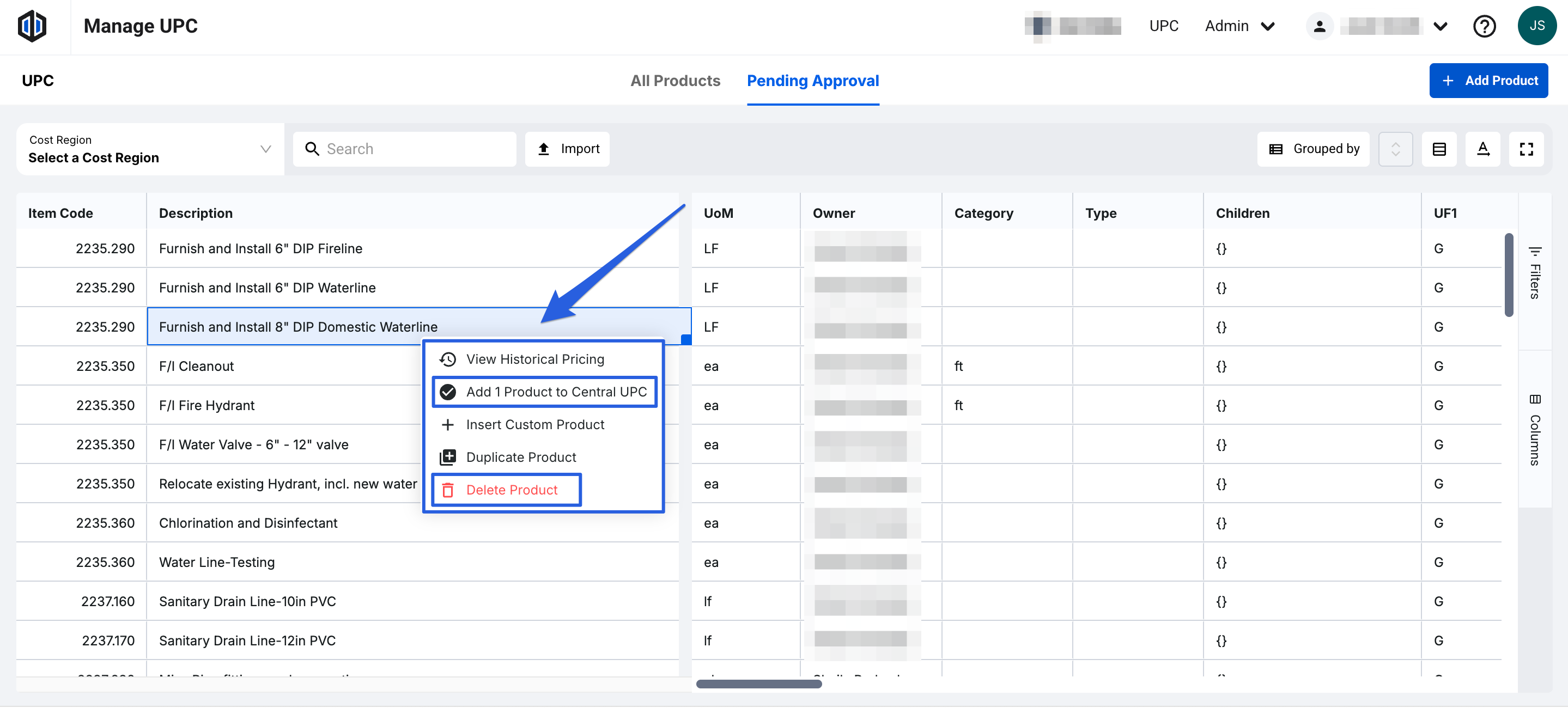The image size is (1568, 708).
Task: Click the user profile person icon
Action: click(1319, 26)
